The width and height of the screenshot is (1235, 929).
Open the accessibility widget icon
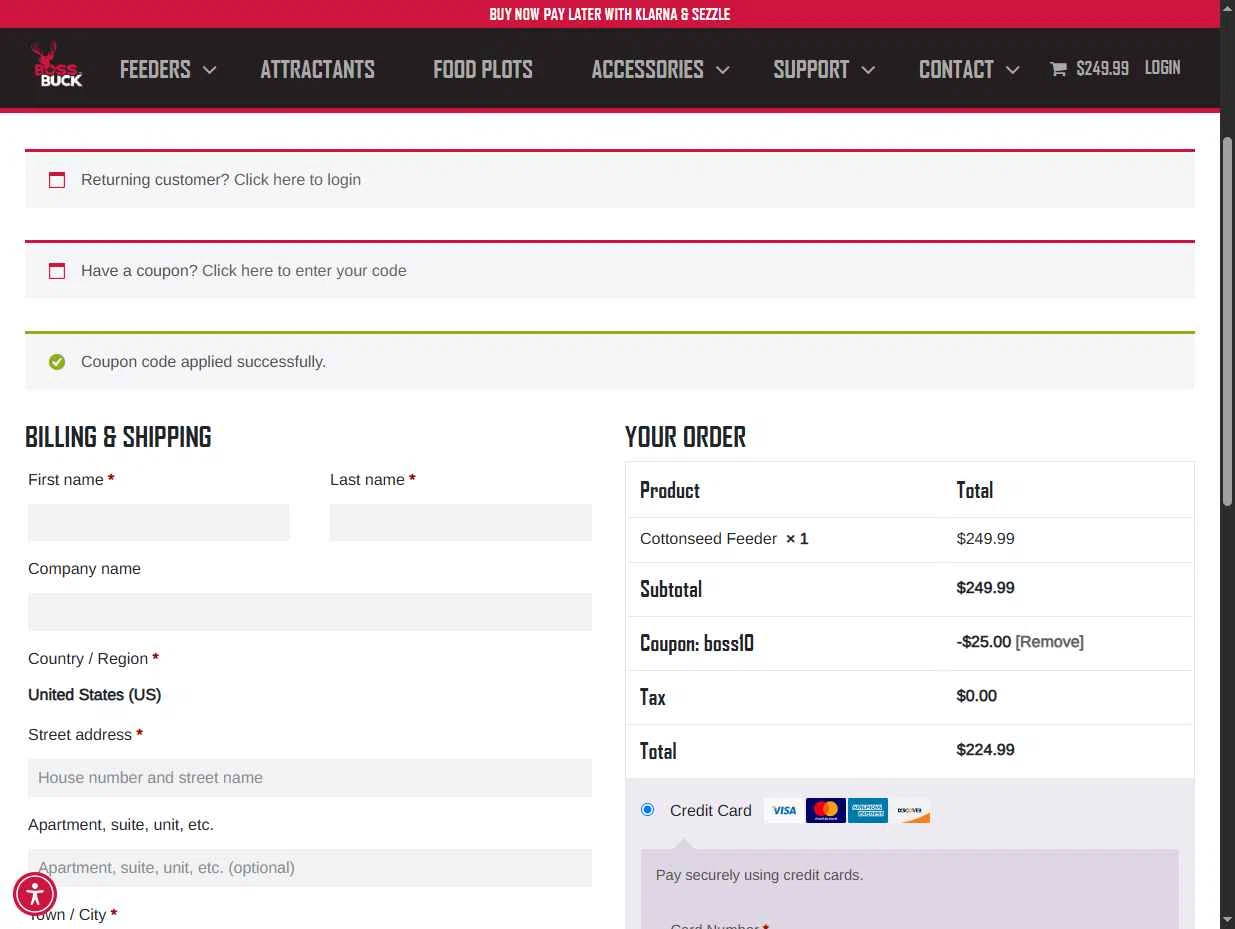[35, 894]
